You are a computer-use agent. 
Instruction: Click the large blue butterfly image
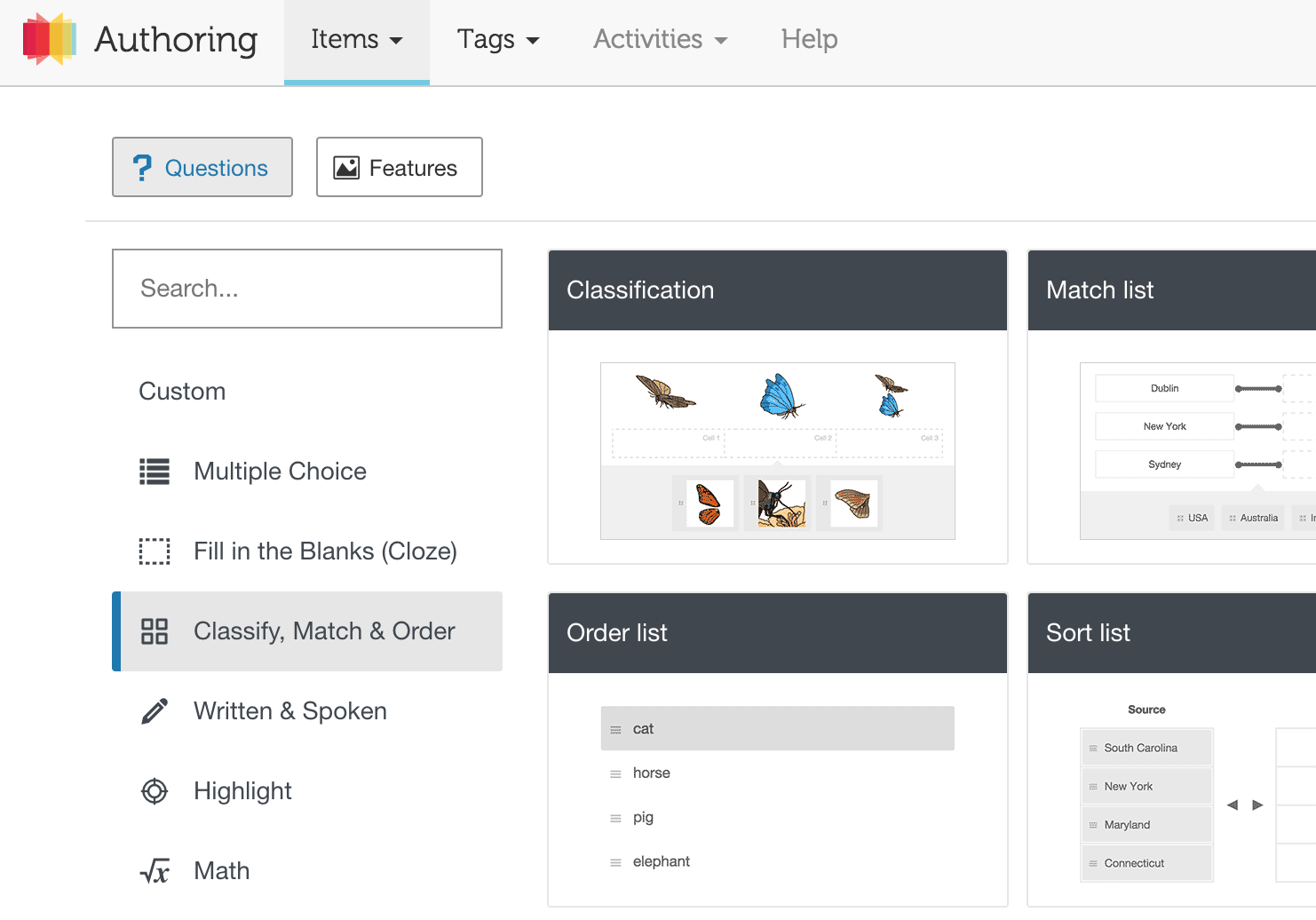pos(781,396)
